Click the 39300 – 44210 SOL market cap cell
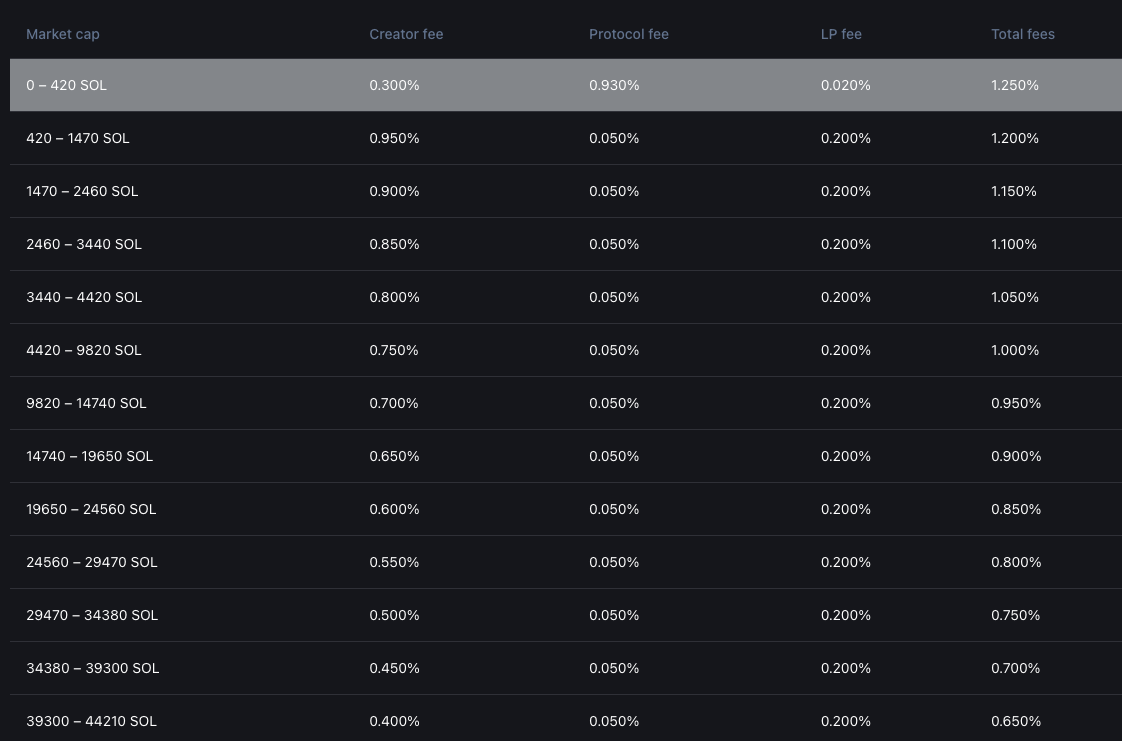This screenshot has width=1122, height=741. coord(91,721)
